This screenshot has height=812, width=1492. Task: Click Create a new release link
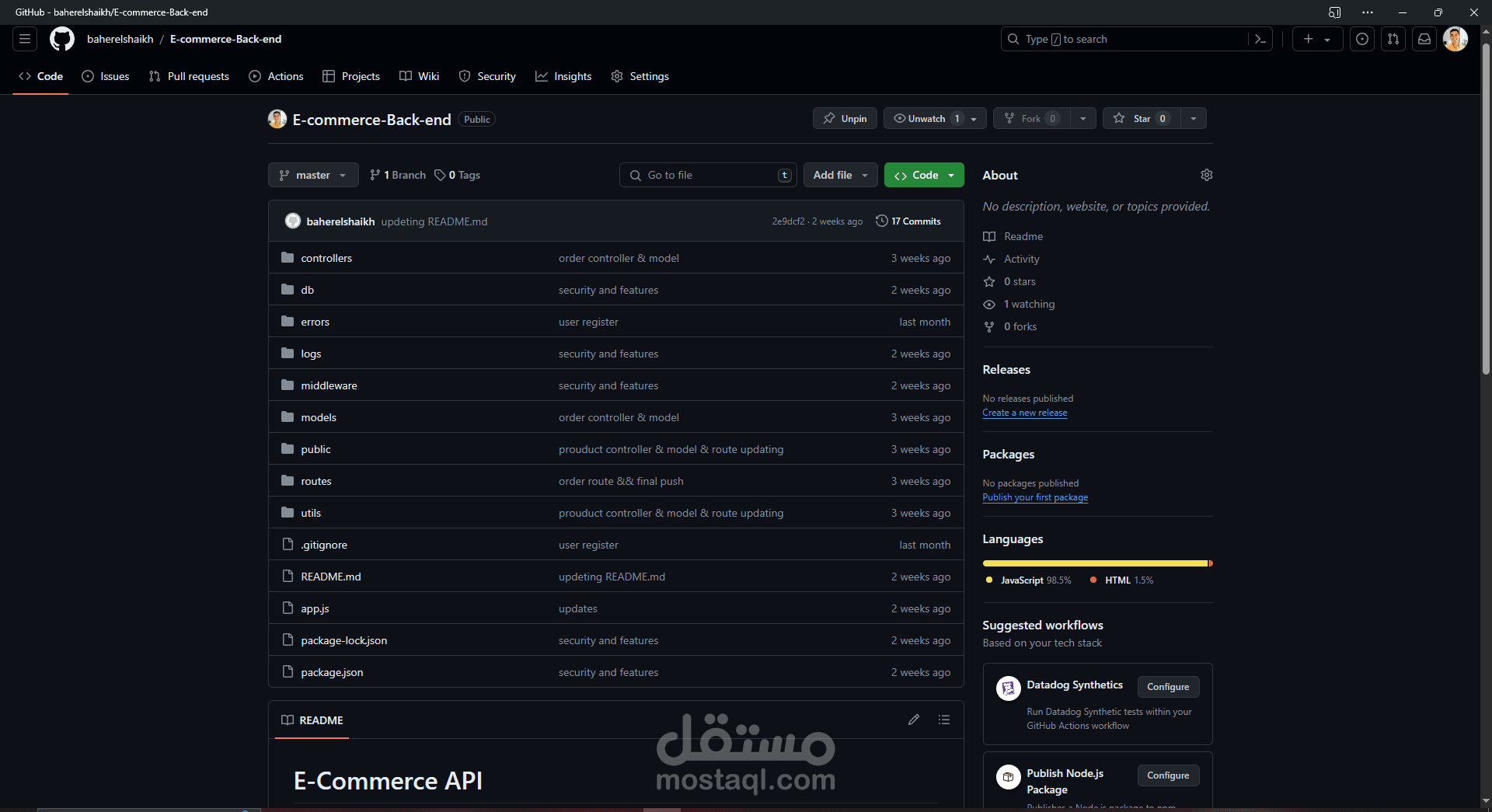click(1024, 413)
